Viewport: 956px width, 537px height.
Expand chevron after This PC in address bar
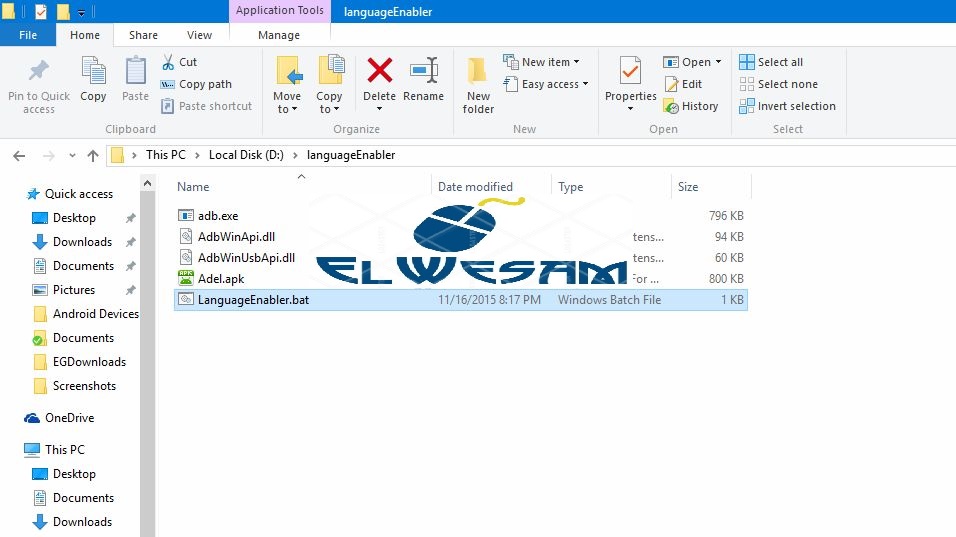pyautogui.click(x=197, y=155)
